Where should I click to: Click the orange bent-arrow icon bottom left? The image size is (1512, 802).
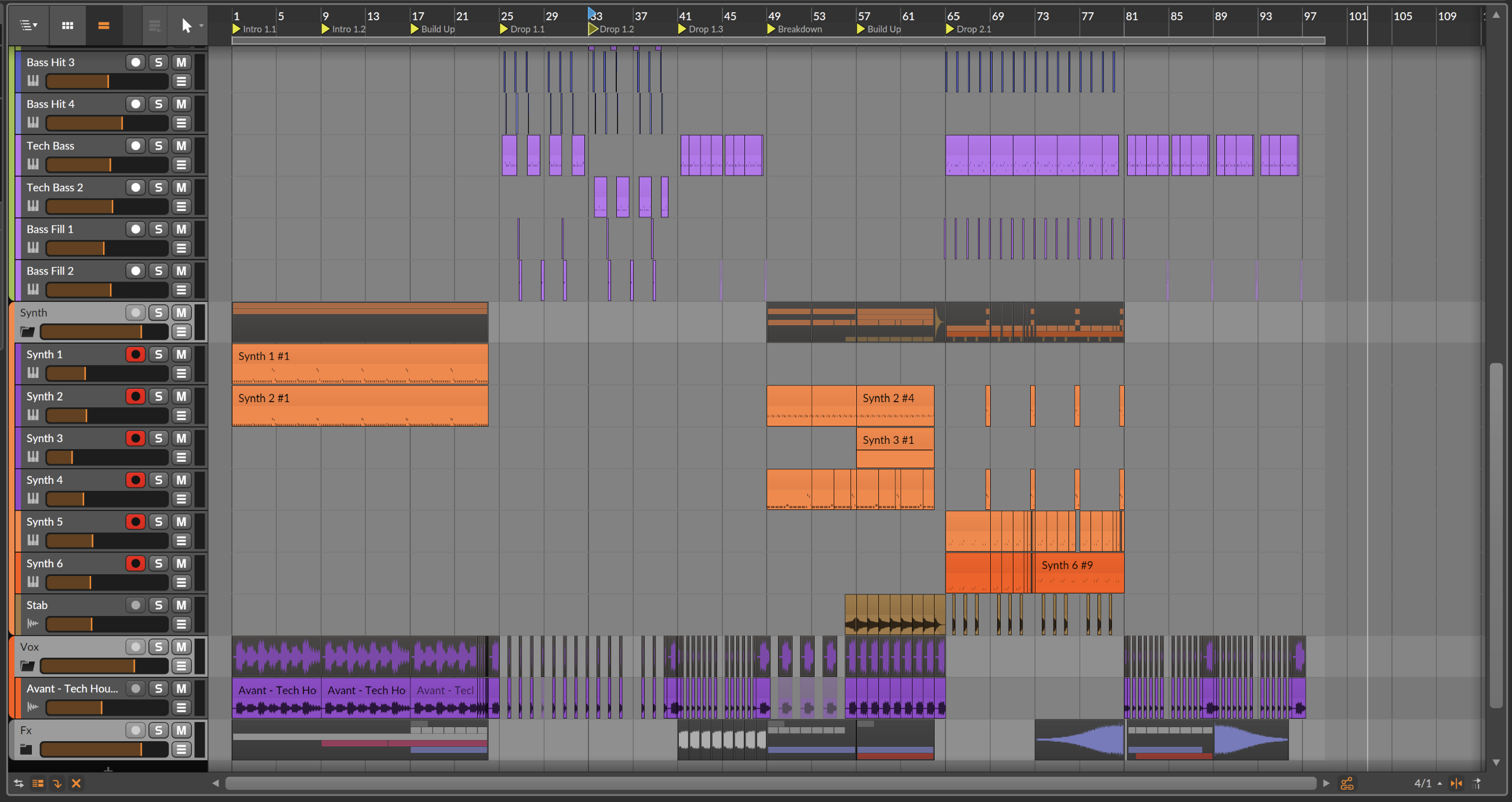pyautogui.click(x=57, y=783)
